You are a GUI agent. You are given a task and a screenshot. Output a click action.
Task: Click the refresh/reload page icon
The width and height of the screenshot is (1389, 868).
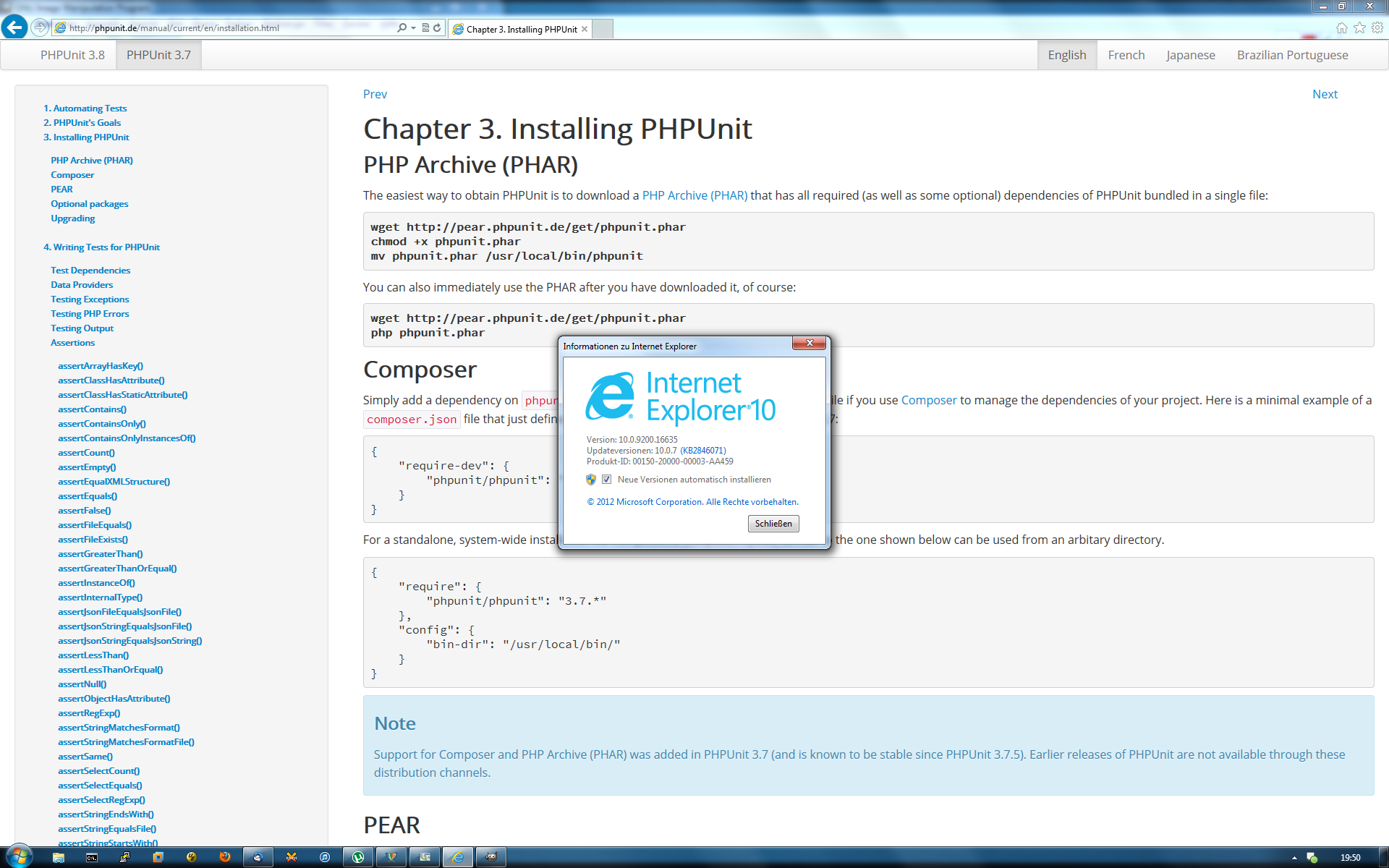(436, 27)
